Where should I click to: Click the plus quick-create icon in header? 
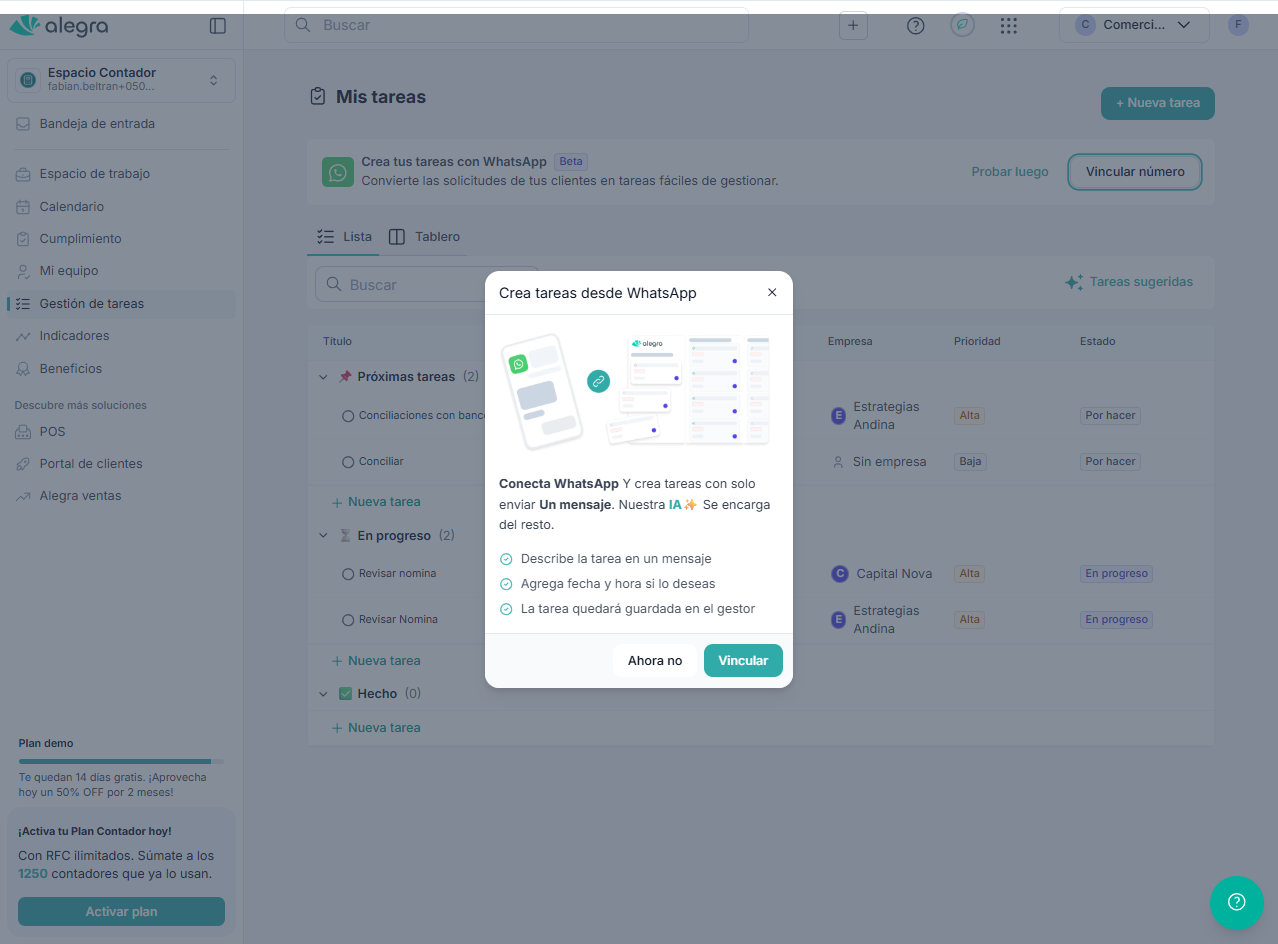852,26
